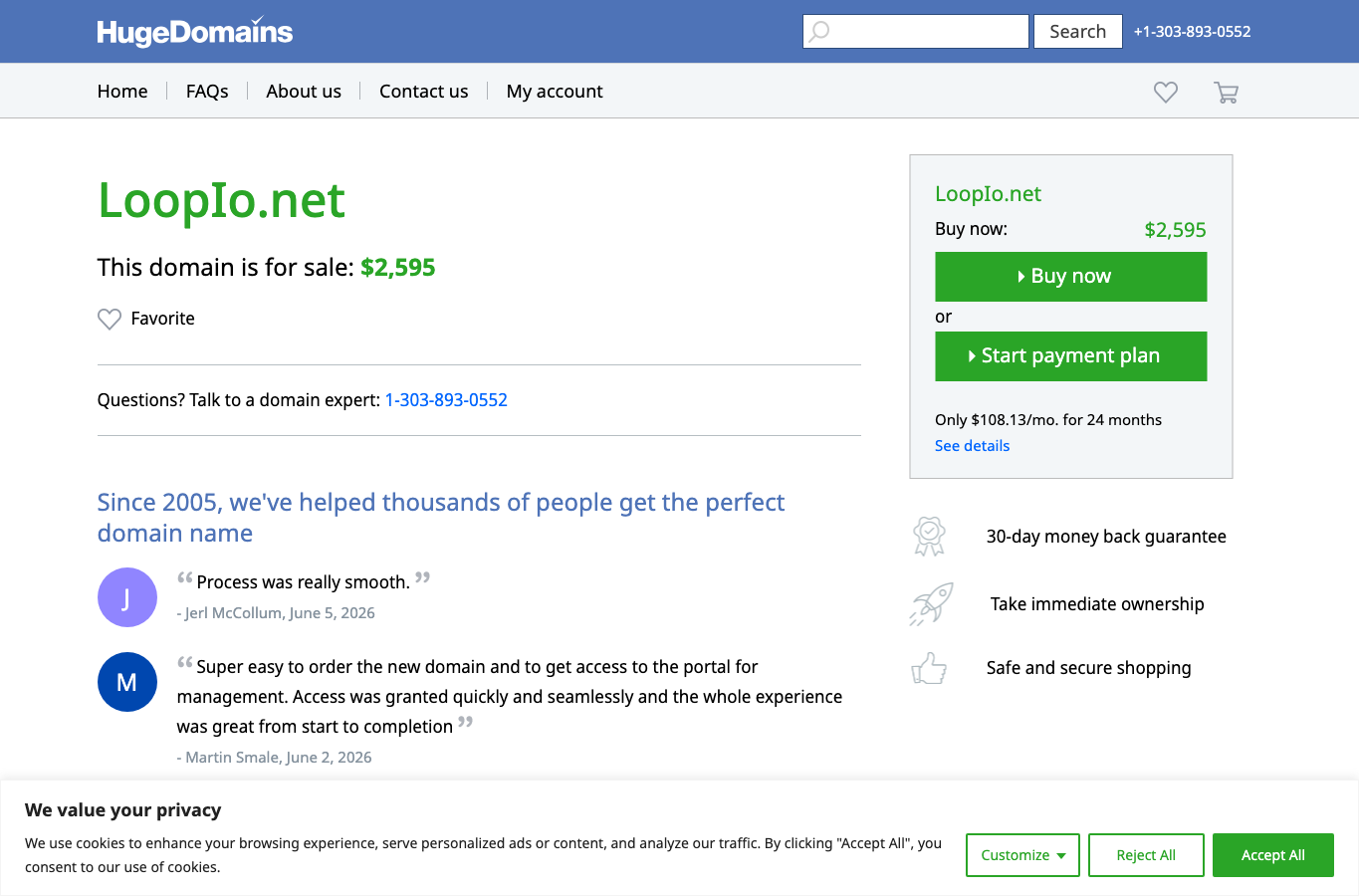
Task: Open the FAQs menu item
Action: (x=207, y=91)
